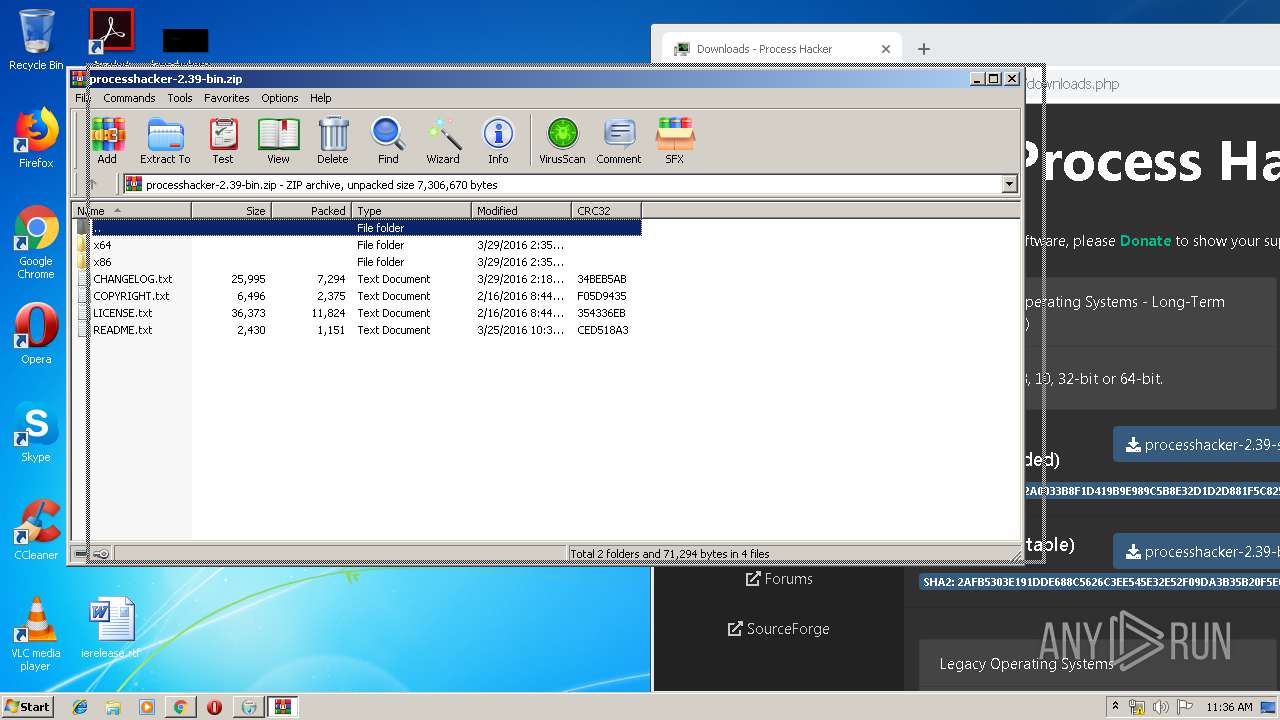This screenshot has height=720, width=1280.
Task: Click the Delete trash can icon
Action: (333, 141)
